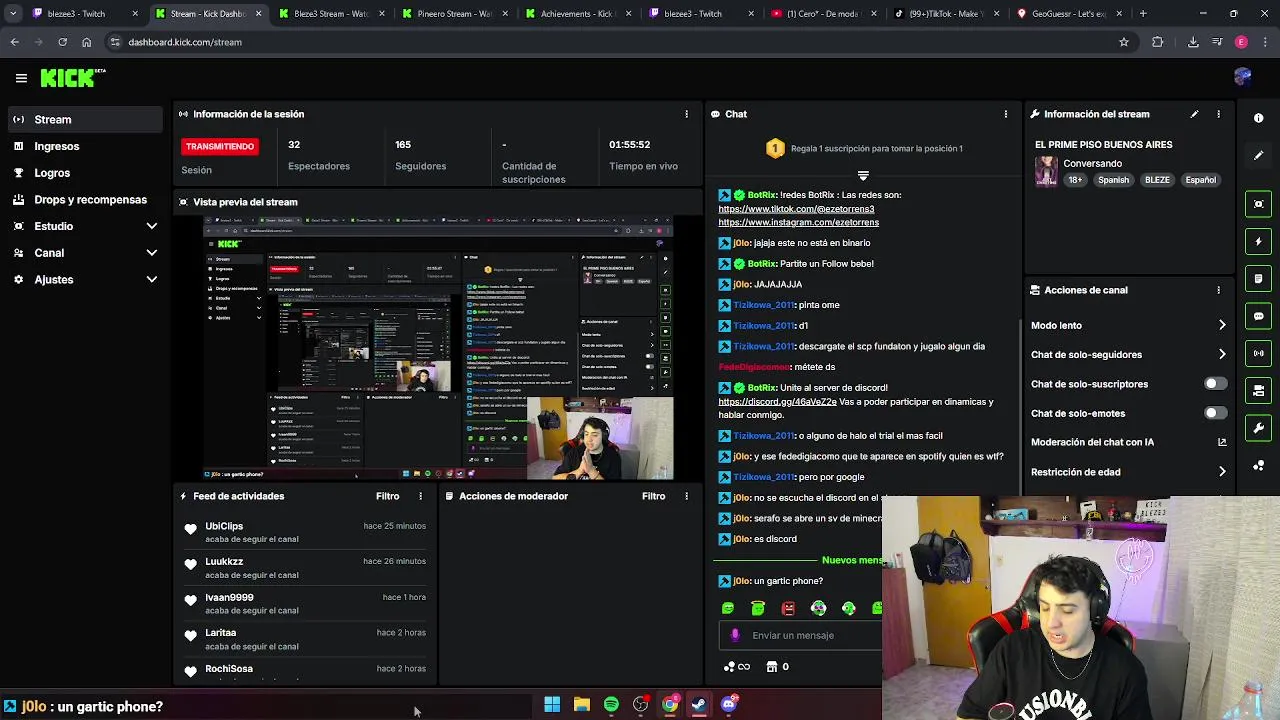Open the Acciones de canal three-dot menu
The image size is (1280, 720).
click(x=1218, y=290)
